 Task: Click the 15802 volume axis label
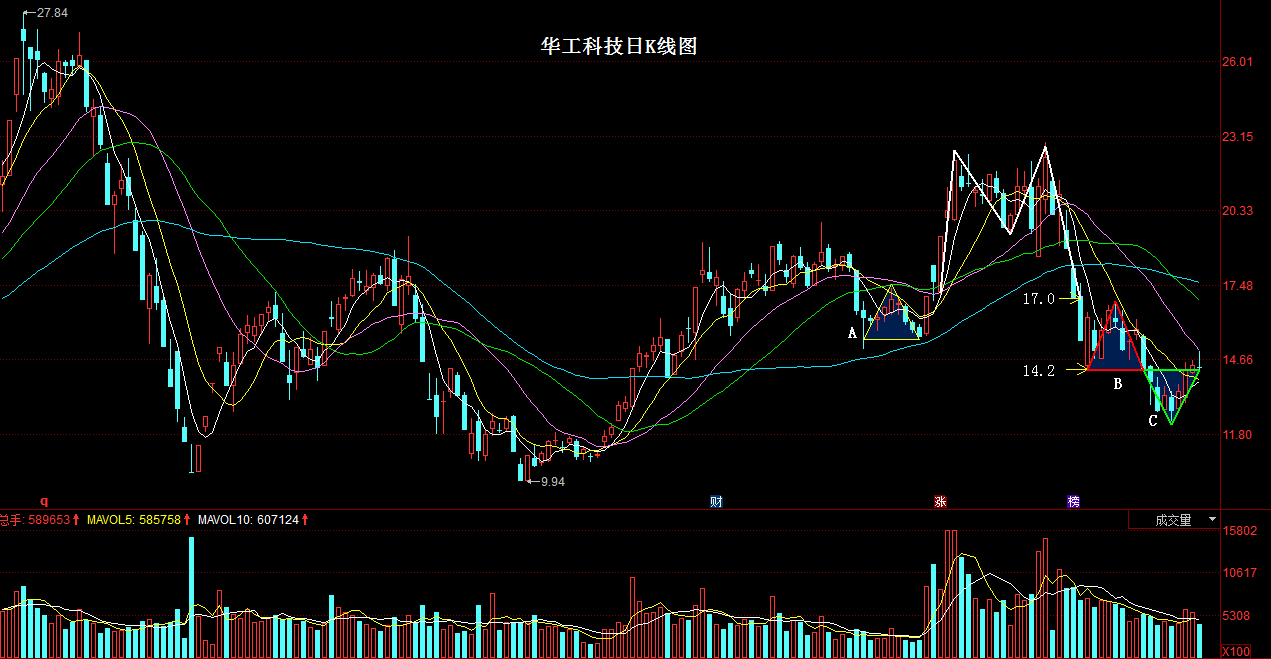point(1240,531)
